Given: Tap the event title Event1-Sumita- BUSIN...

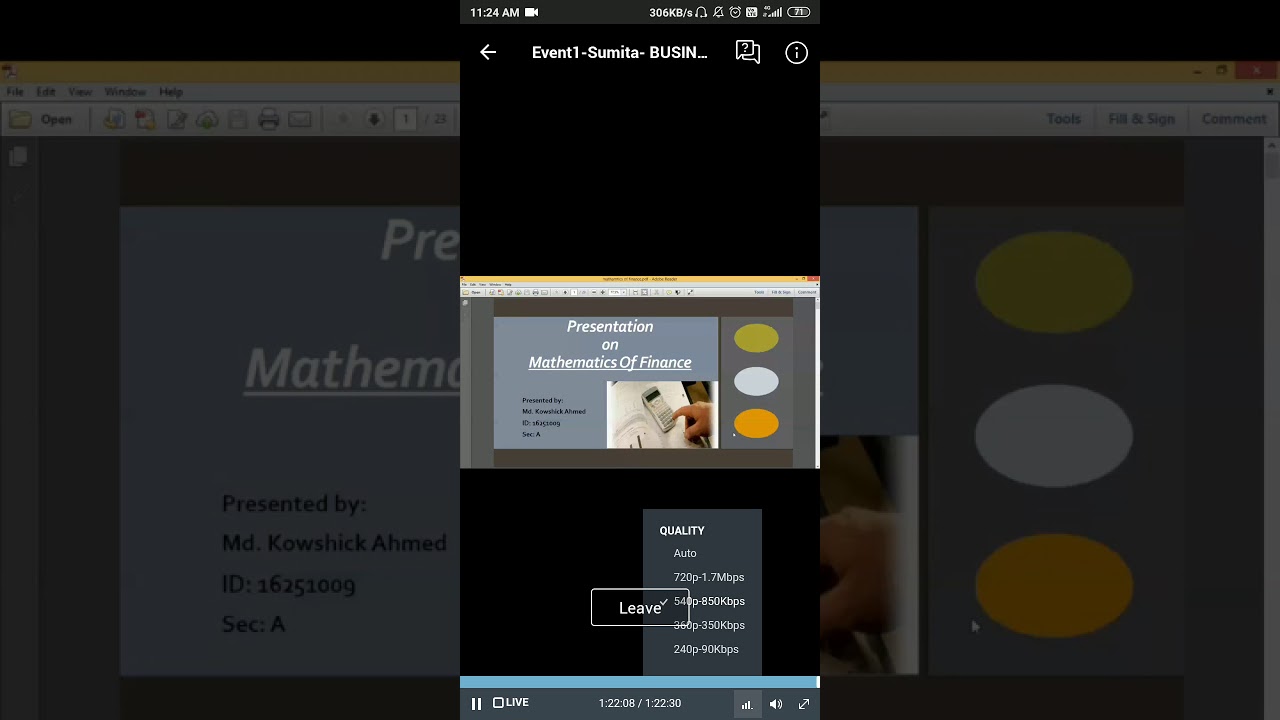Looking at the screenshot, I should [x=620, y=53].
